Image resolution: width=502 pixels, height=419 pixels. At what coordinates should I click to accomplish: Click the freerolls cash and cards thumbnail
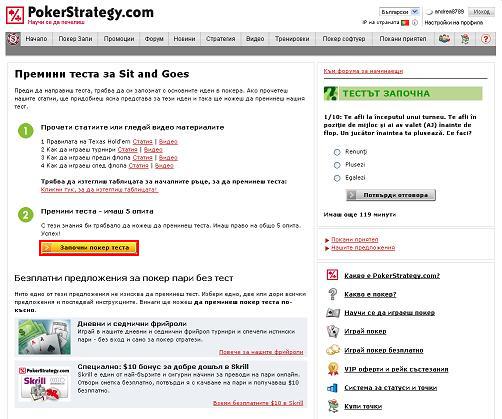click(44, 337)
